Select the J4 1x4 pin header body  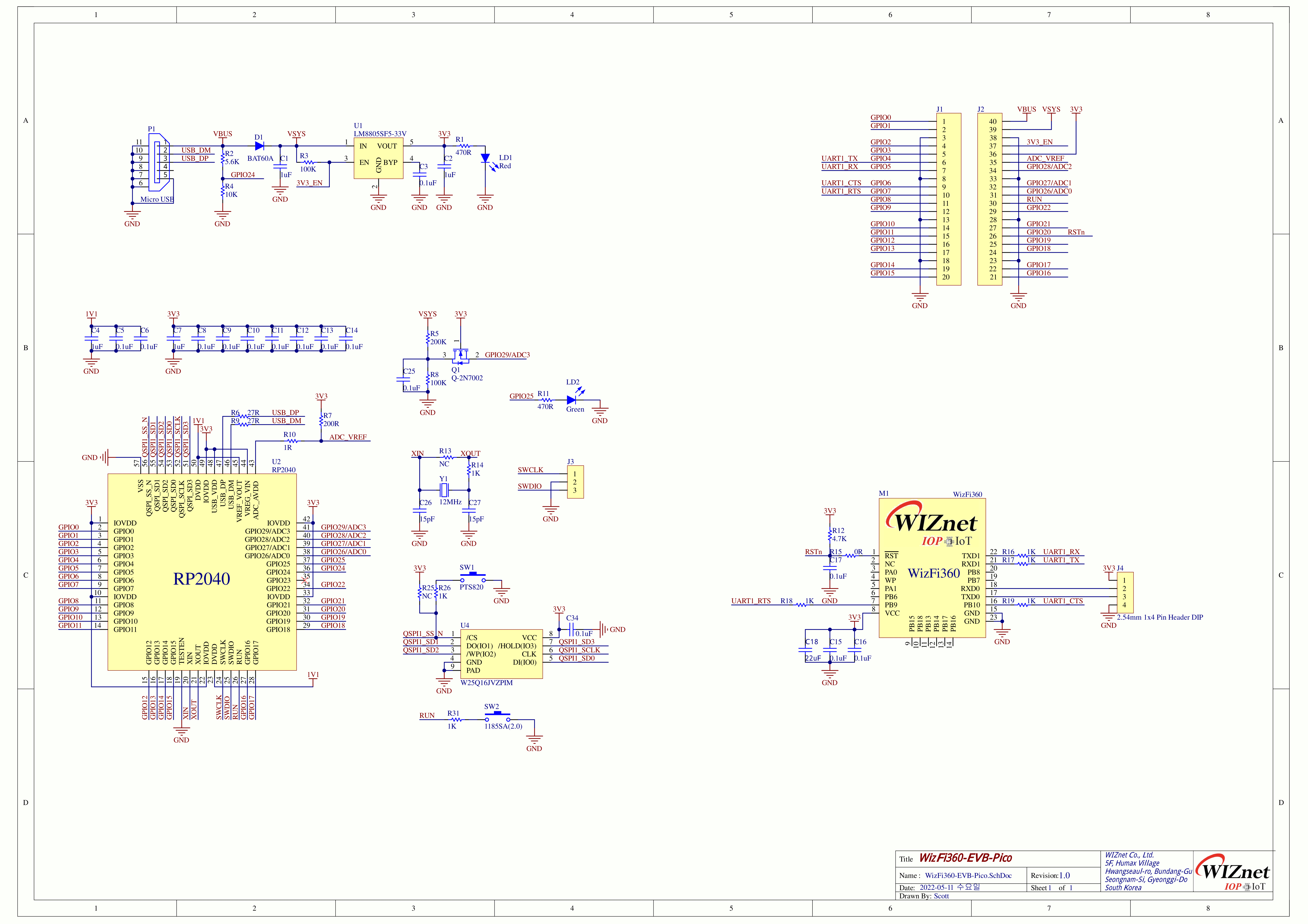(1125, 593)
